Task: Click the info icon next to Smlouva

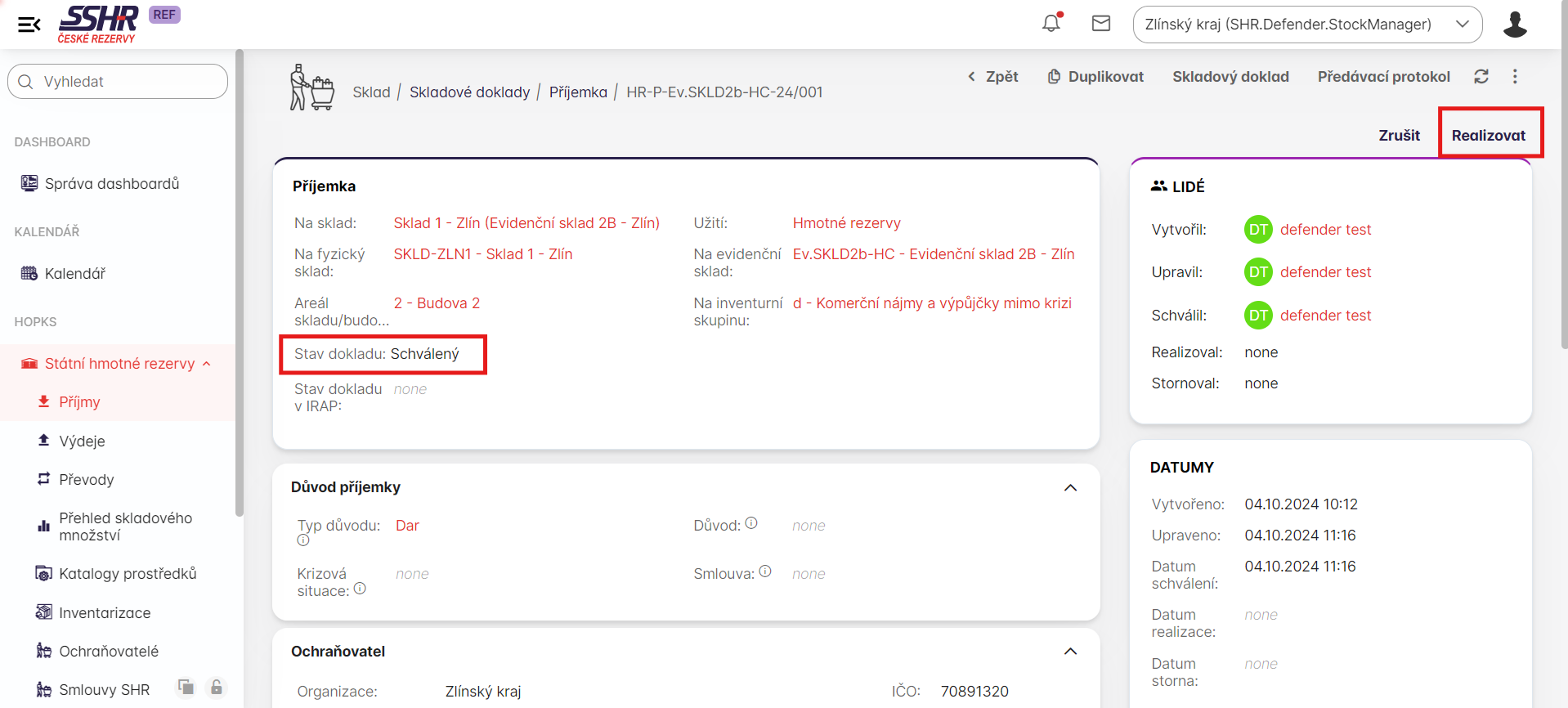Action: click(x=765, y=571)
